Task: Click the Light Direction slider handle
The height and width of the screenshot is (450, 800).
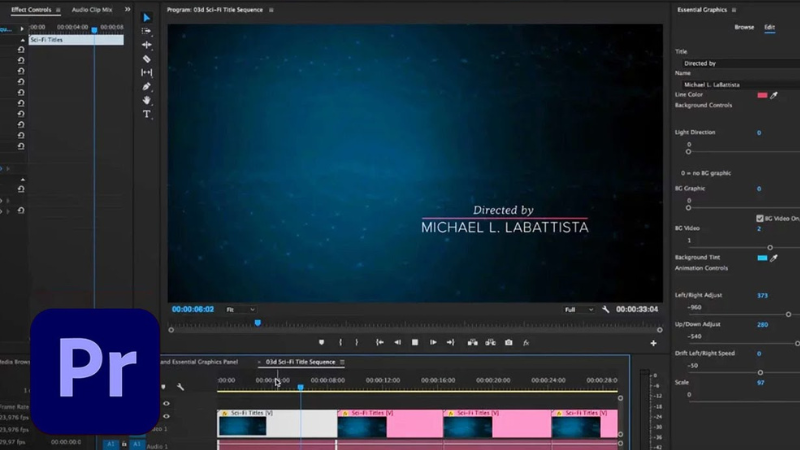Action: coord(688,152)
